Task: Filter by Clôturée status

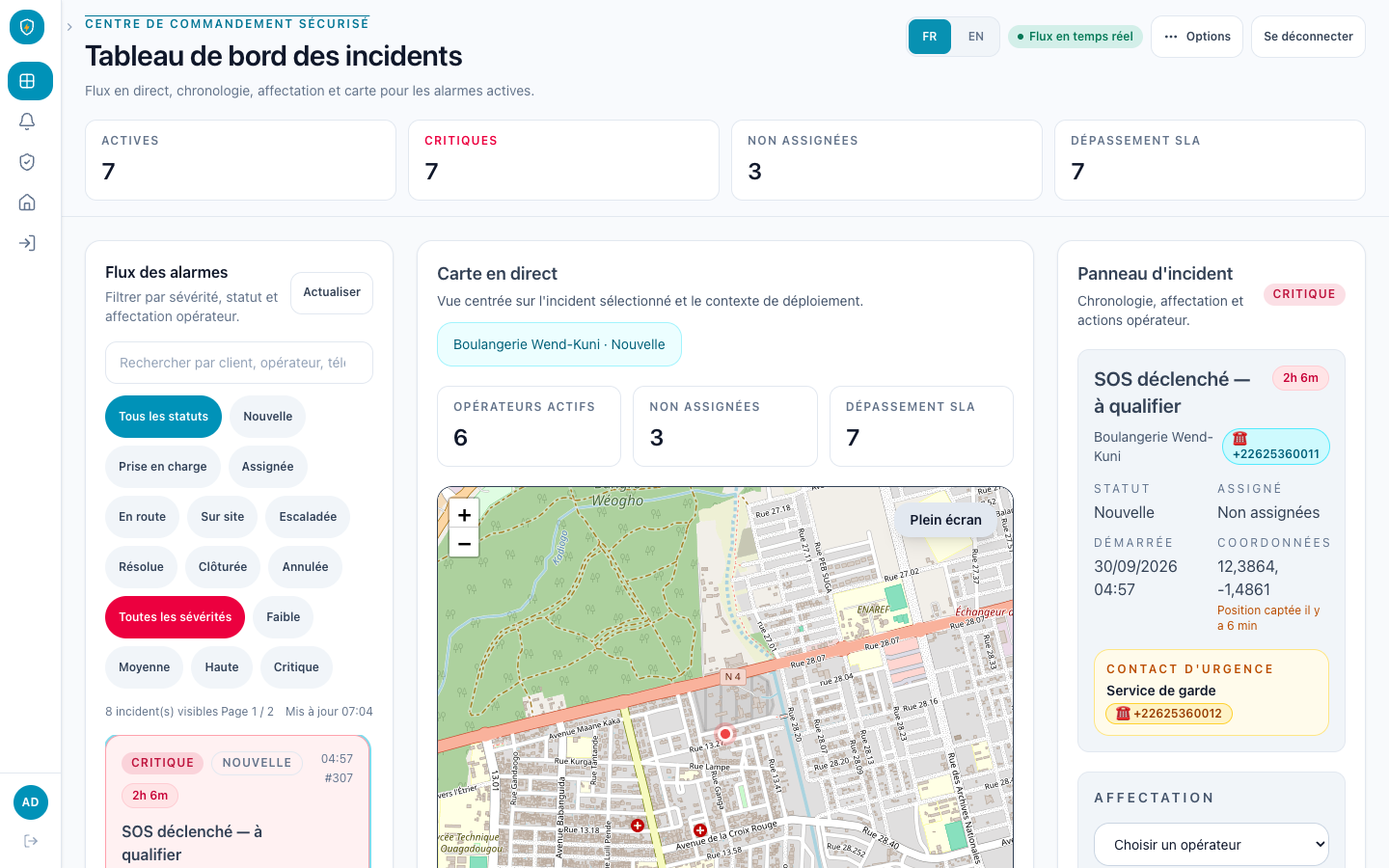Action: [x=223, y=567]
